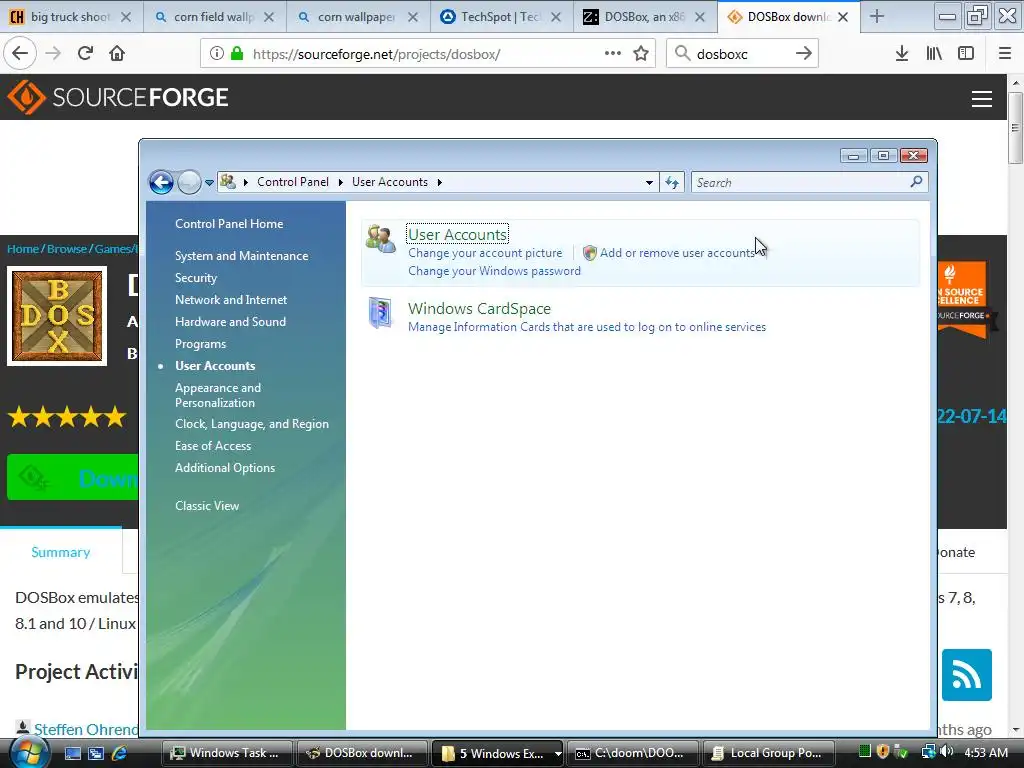The image size is (1024, 768).
Task: Toggle Firefox sidebar icon
Action: [x=966, y=53]
